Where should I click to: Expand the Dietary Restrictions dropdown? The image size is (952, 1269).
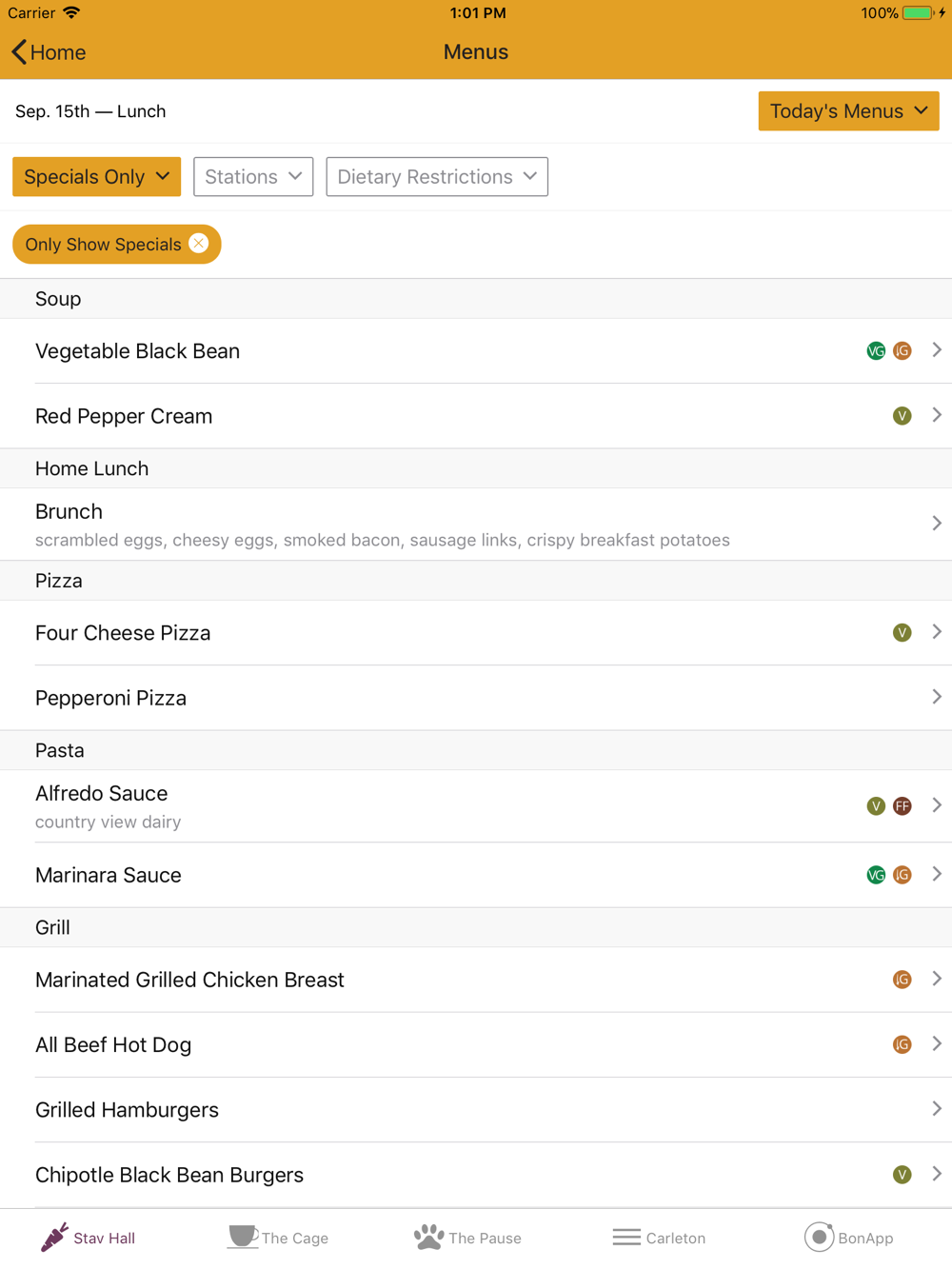[x=437, y=177]
